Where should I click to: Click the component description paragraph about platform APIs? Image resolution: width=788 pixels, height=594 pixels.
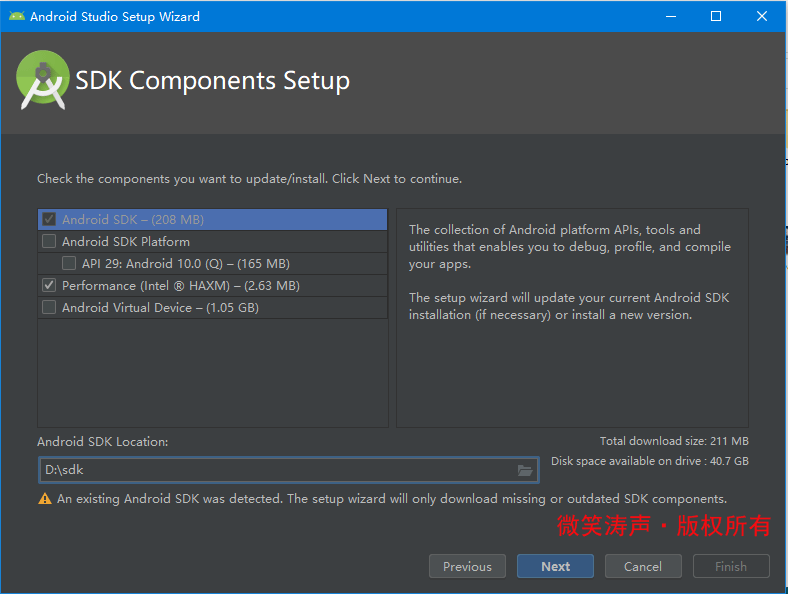(x=569, y=247)
